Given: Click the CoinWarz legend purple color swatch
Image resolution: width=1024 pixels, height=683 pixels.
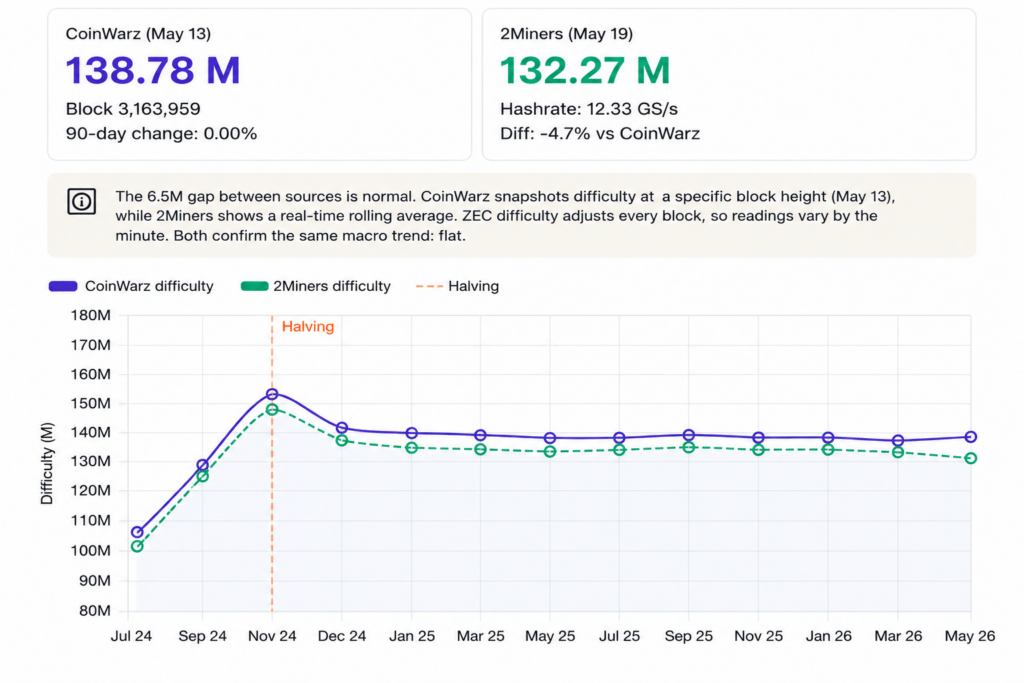Looking at the screenshot, I should pos(63,286).
